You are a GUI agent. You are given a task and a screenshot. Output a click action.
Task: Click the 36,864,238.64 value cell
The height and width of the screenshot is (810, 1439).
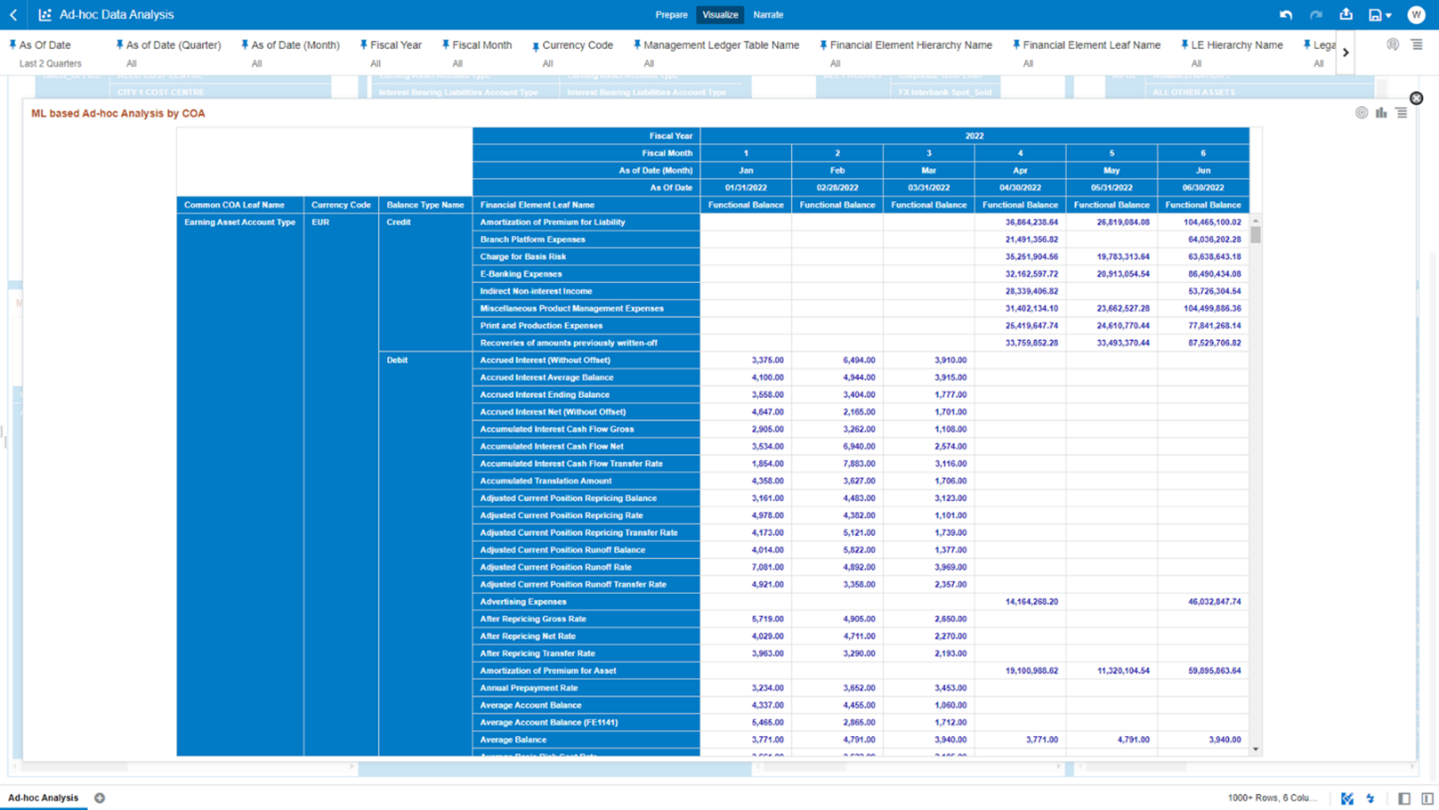(1020, 222)
